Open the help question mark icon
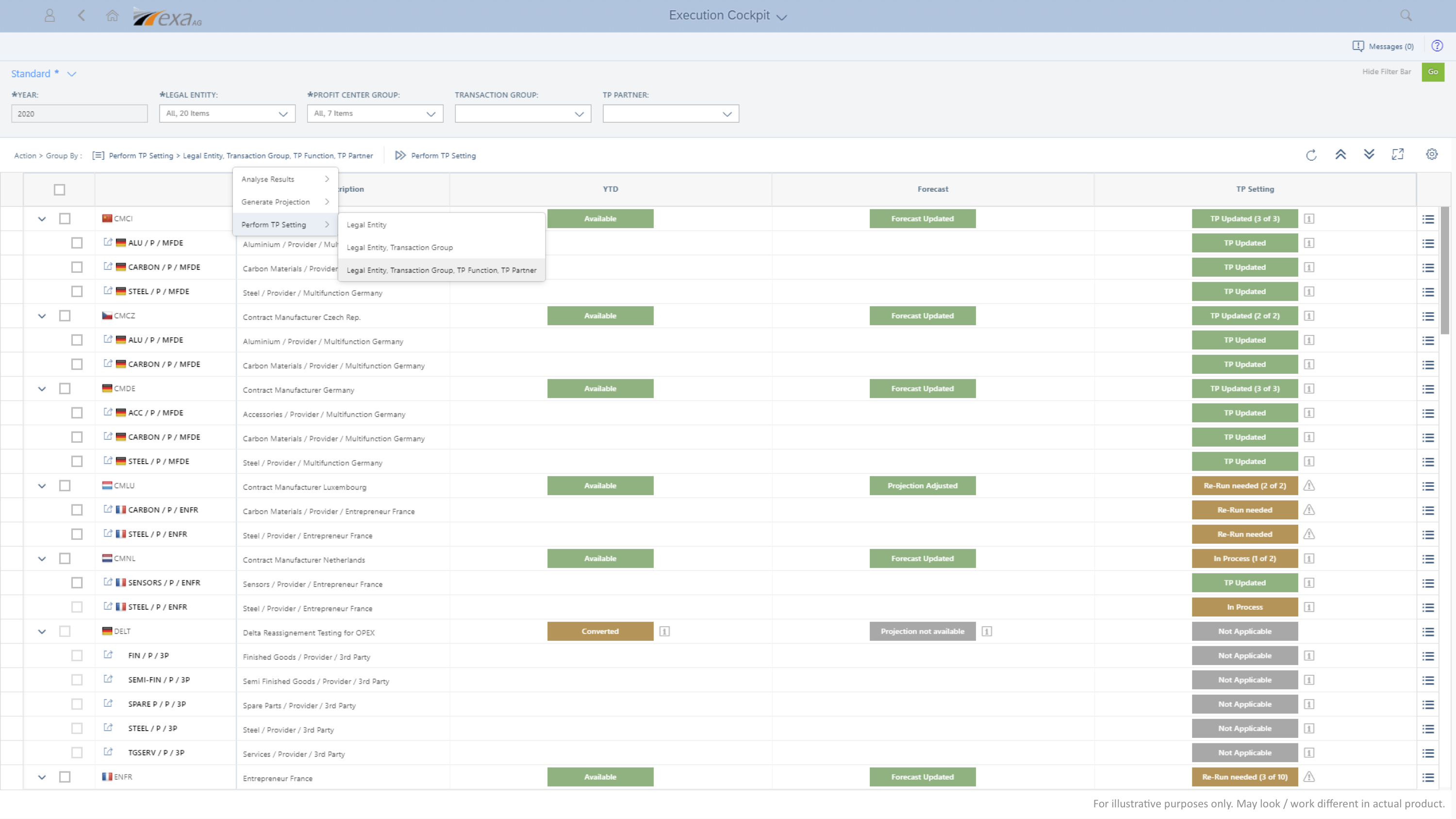1456x819 pixels. (x=1437, y=46)
